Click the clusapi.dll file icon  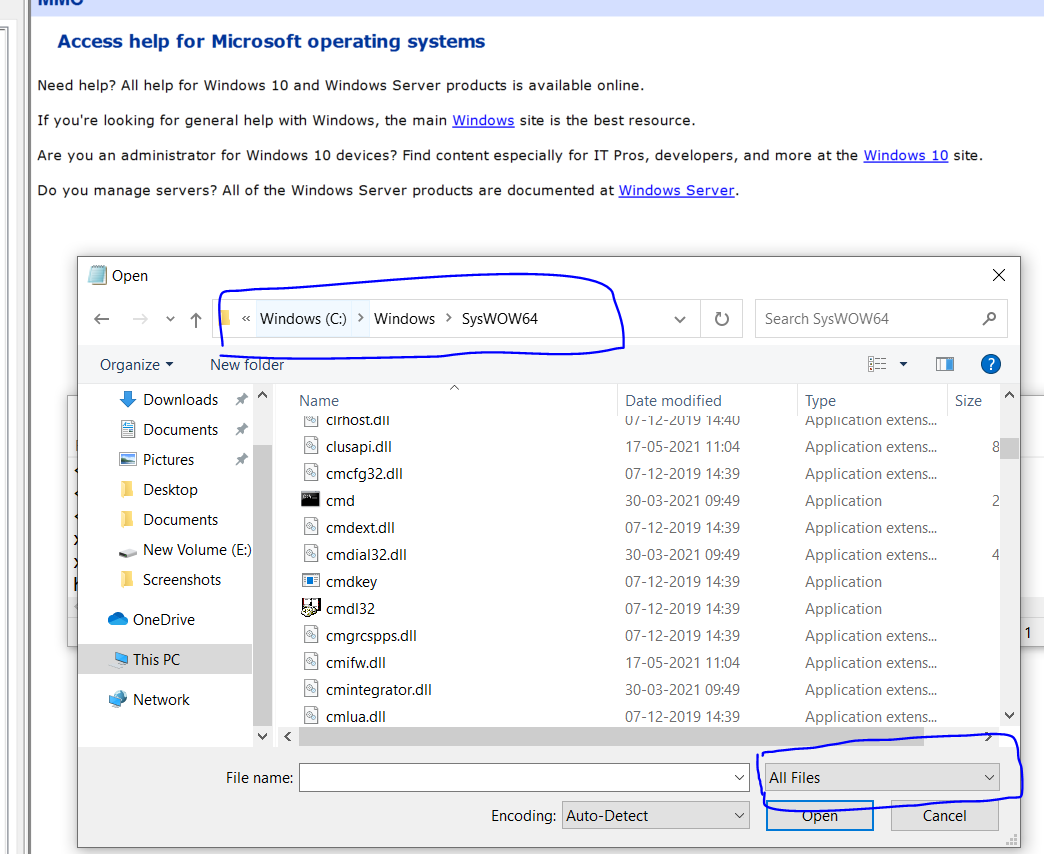click(311, 446)
